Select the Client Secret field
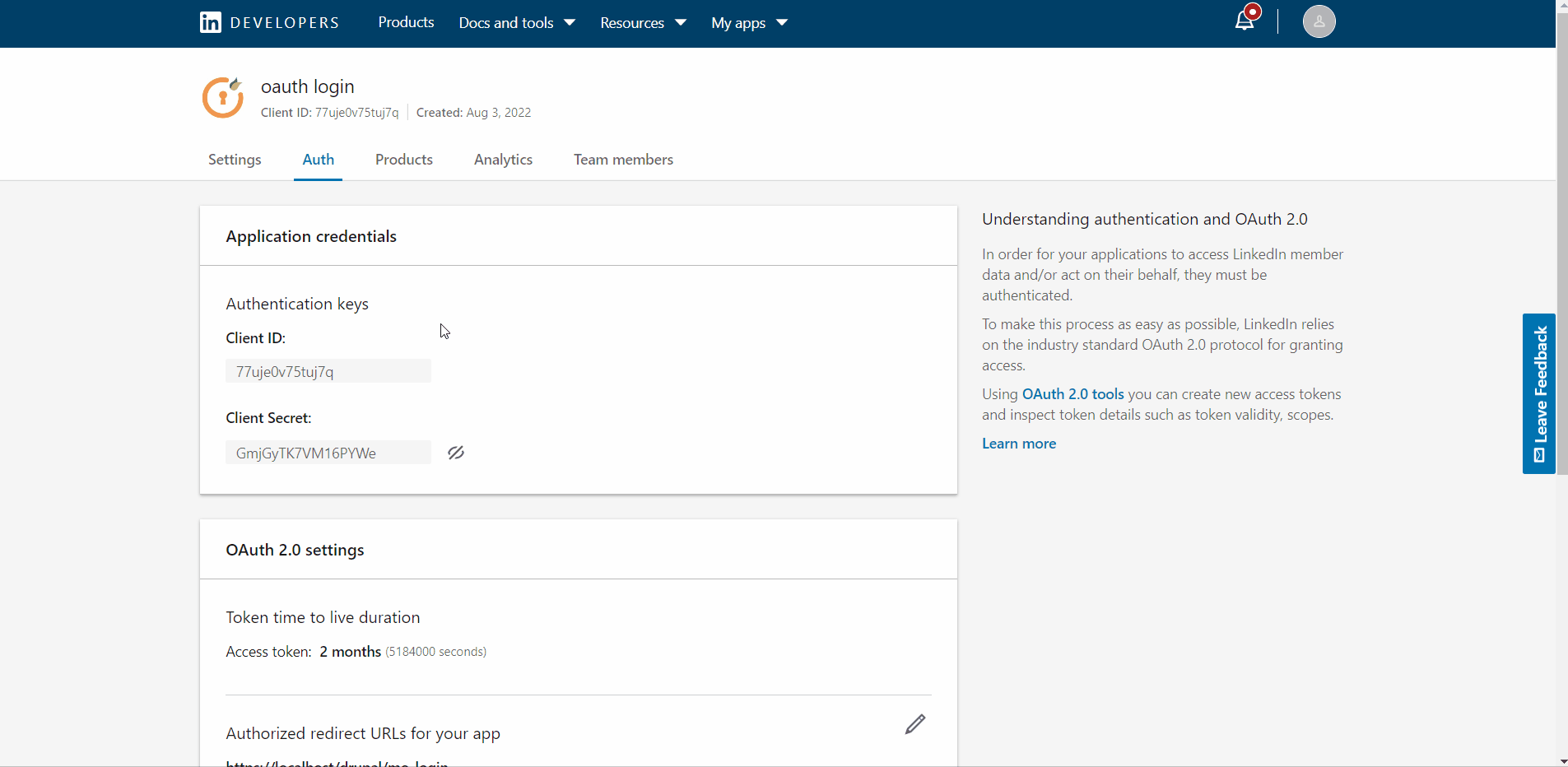Screen dimensions: 1568x767 coord(328,453)
